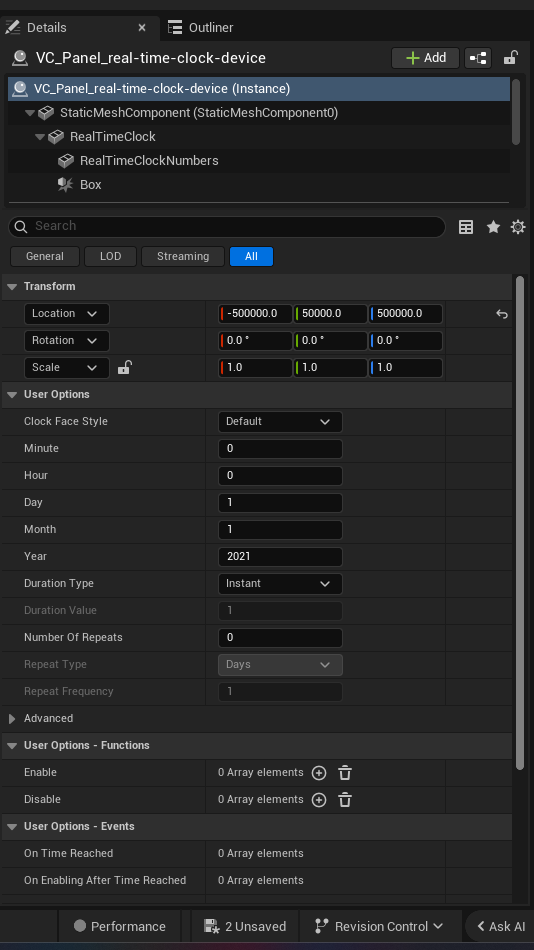Open the Blueprint/Add Script hierarchy icon button

[x=478, y=58]
